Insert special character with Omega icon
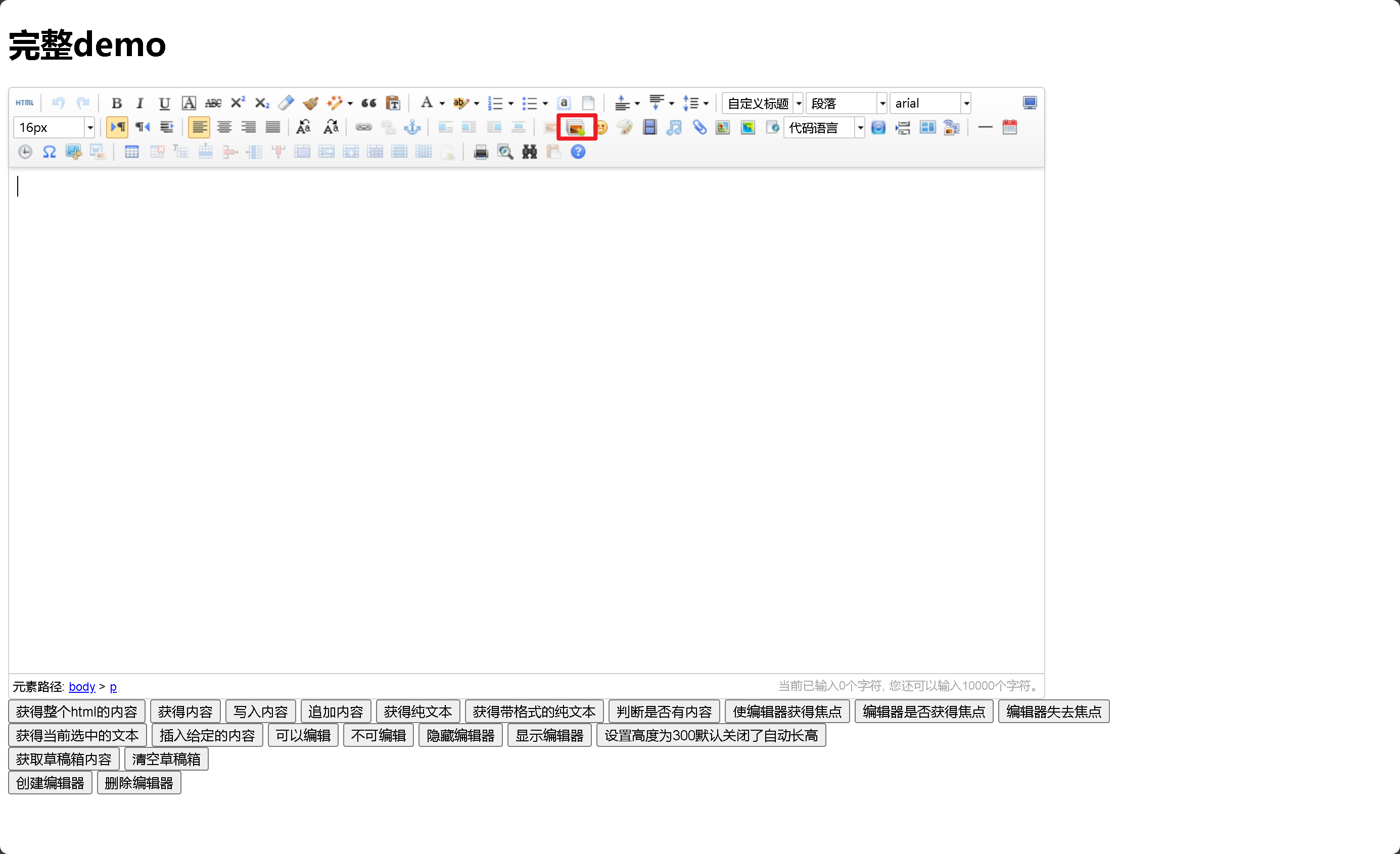The height and width of the screenshot is (854, 1400). click(x=50, y=152)
